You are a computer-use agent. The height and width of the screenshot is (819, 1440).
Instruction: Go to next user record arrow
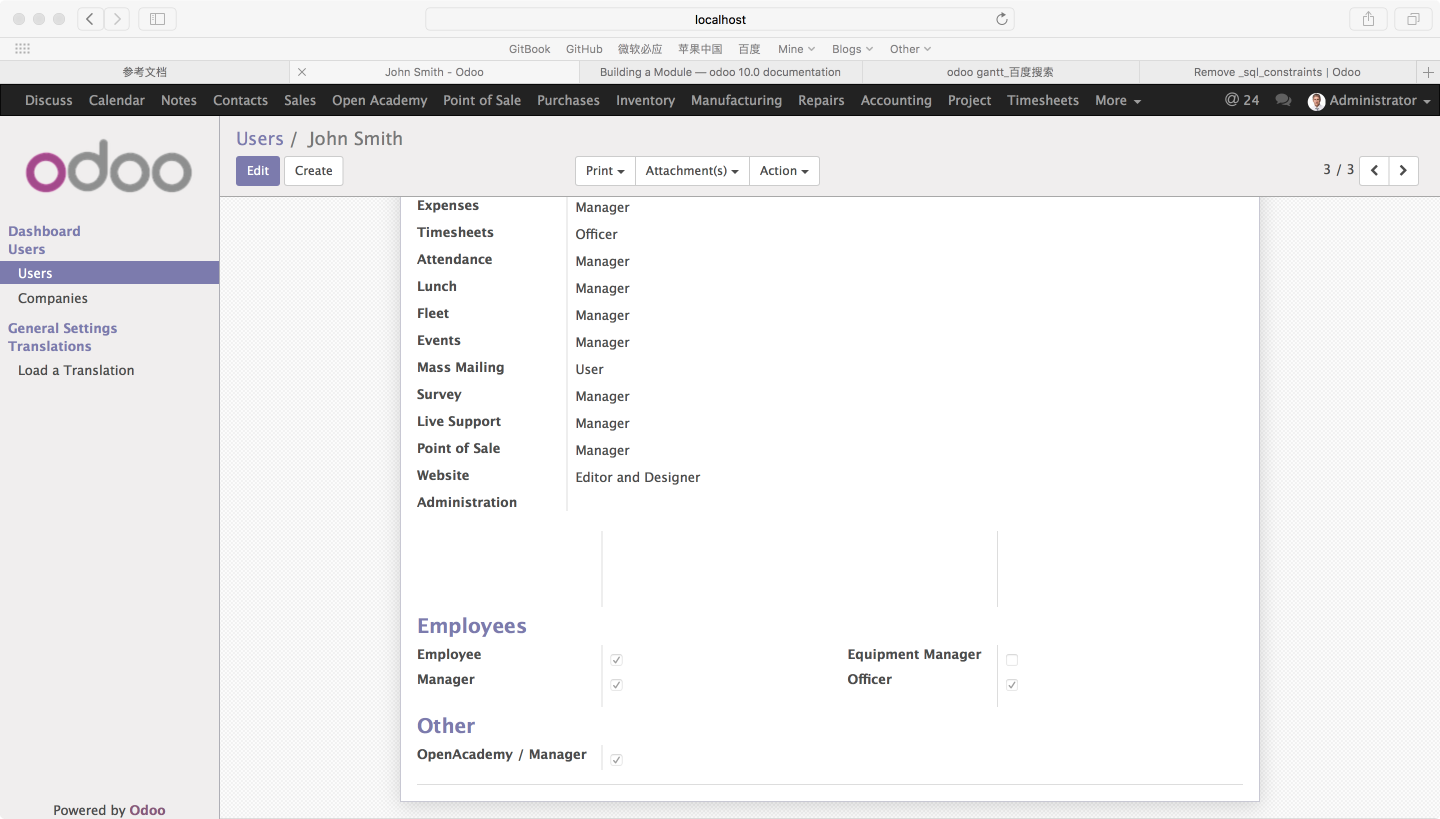pos(1403,171)
